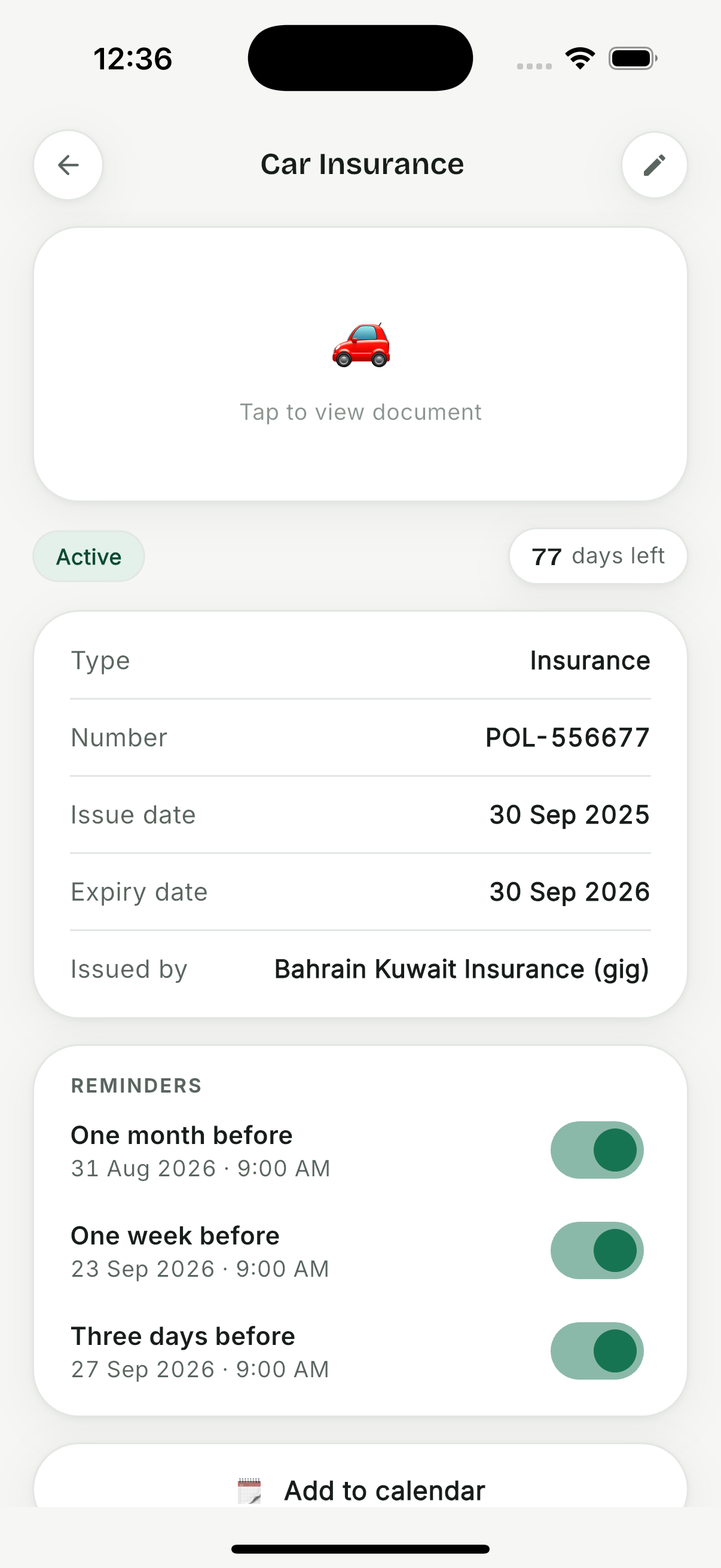Screen dimensions: 721x1568
Task: Select the policy number POL-556677
Action: point(567,737)
